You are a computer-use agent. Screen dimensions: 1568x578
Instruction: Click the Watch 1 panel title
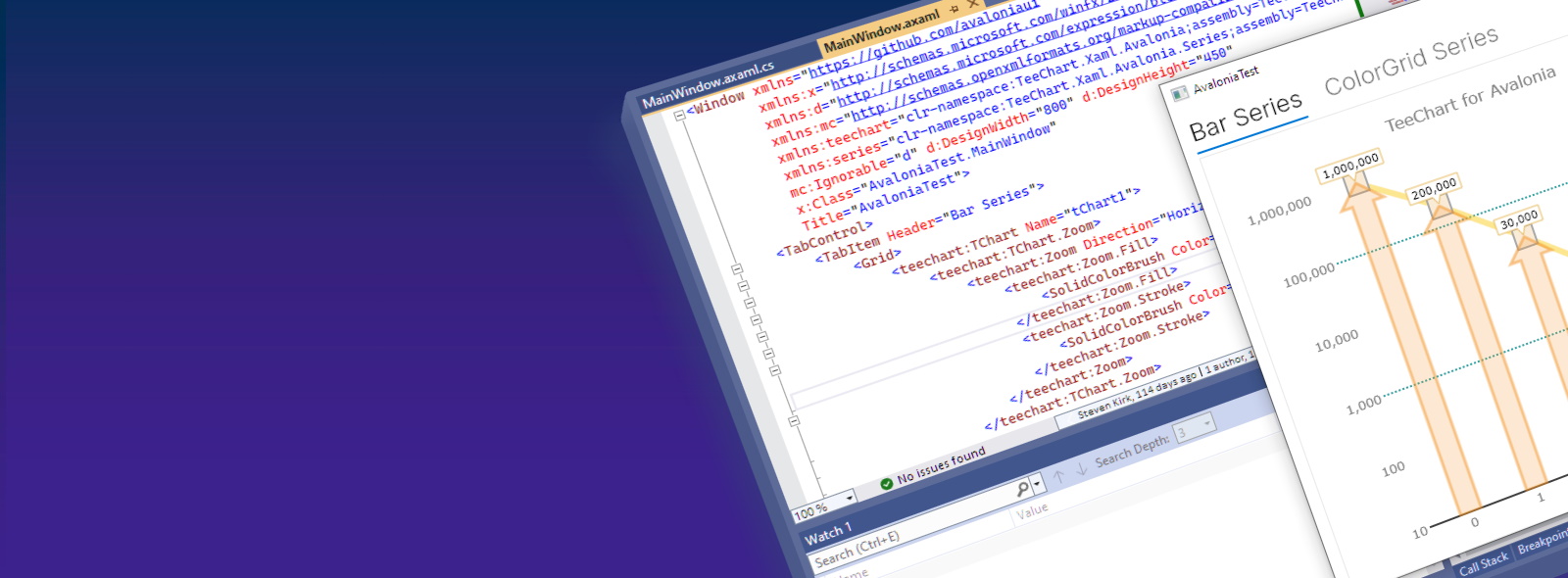pos(828,534)
